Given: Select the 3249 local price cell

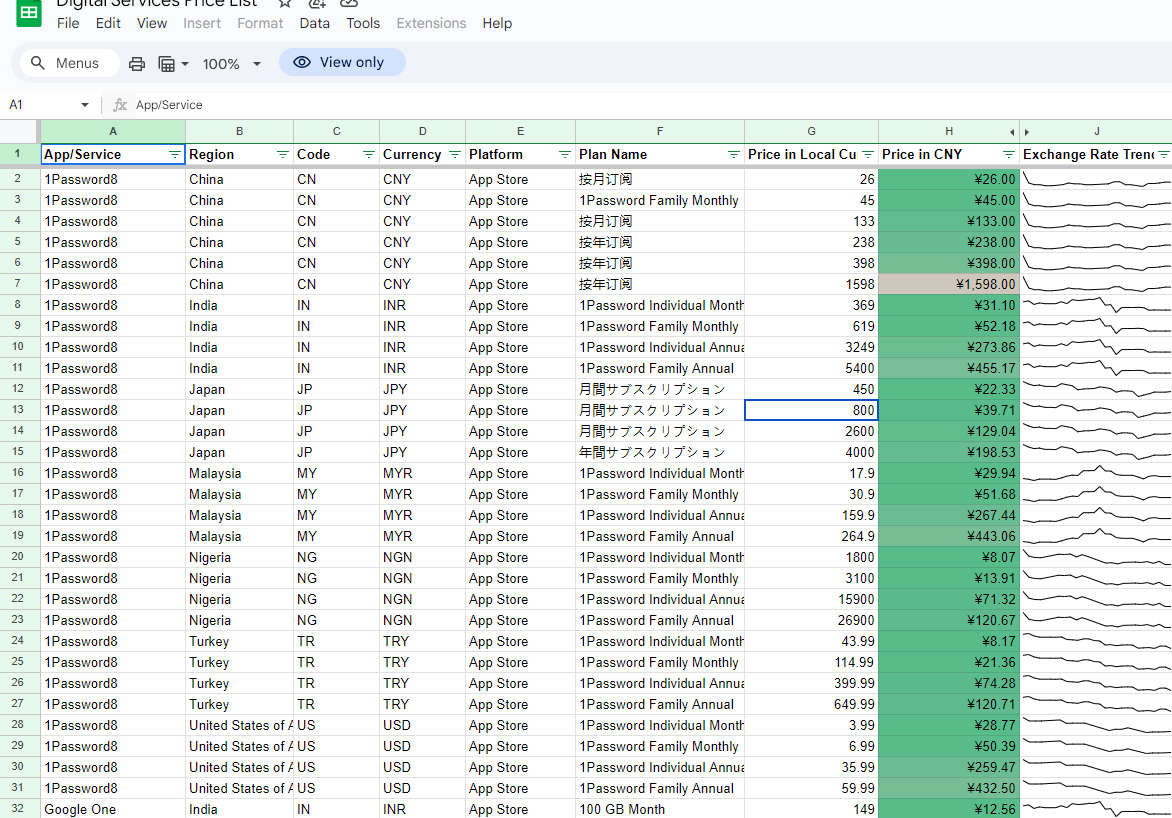Looking at the screenshot, I should tap(811, 347).
